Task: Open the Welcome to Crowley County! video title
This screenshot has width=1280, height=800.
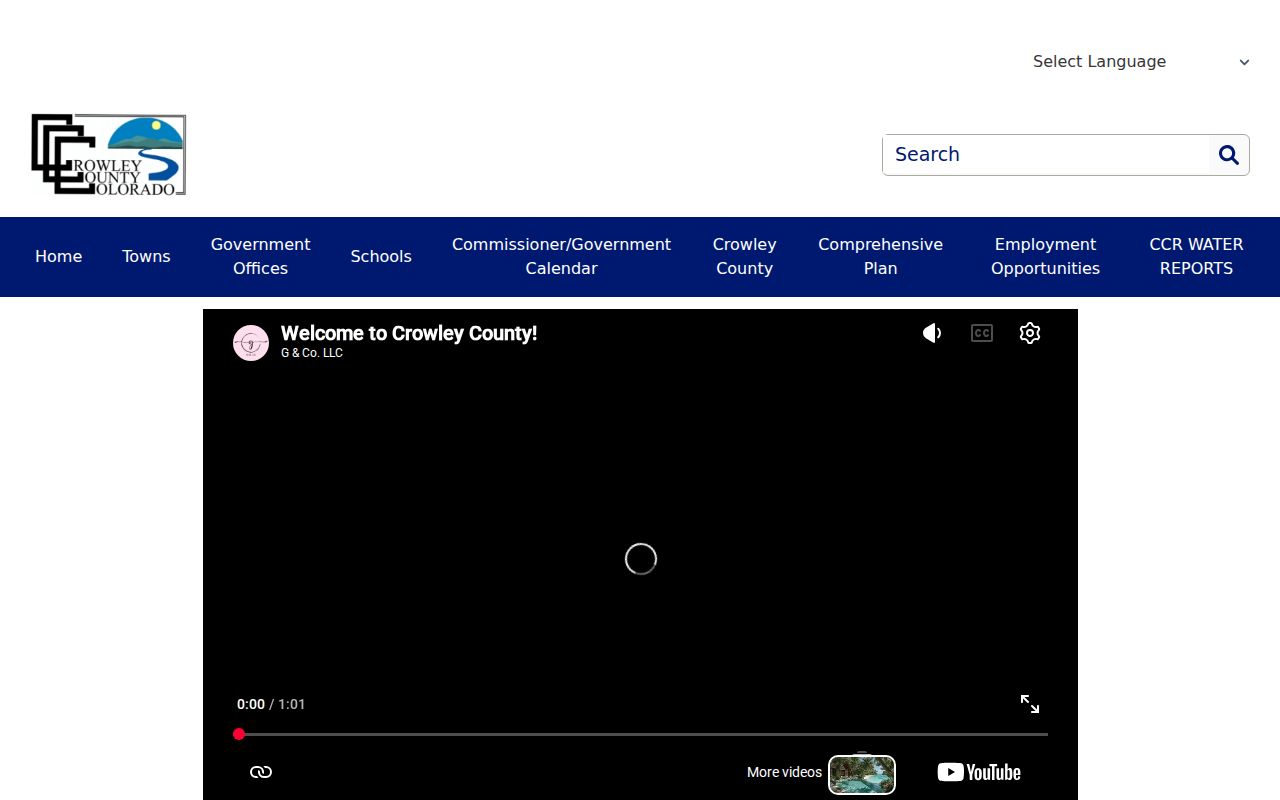Action: coord(409,333)
